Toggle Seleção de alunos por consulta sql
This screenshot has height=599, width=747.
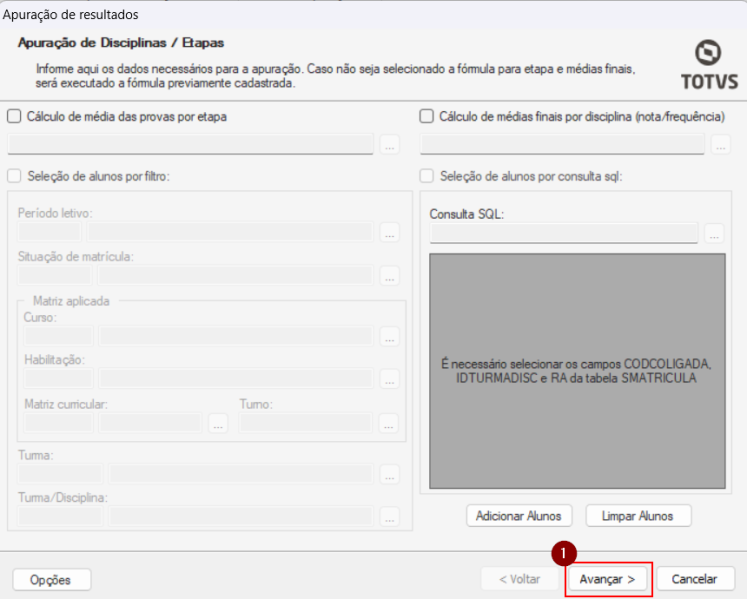pyautogui.click(x=427, y=176)
